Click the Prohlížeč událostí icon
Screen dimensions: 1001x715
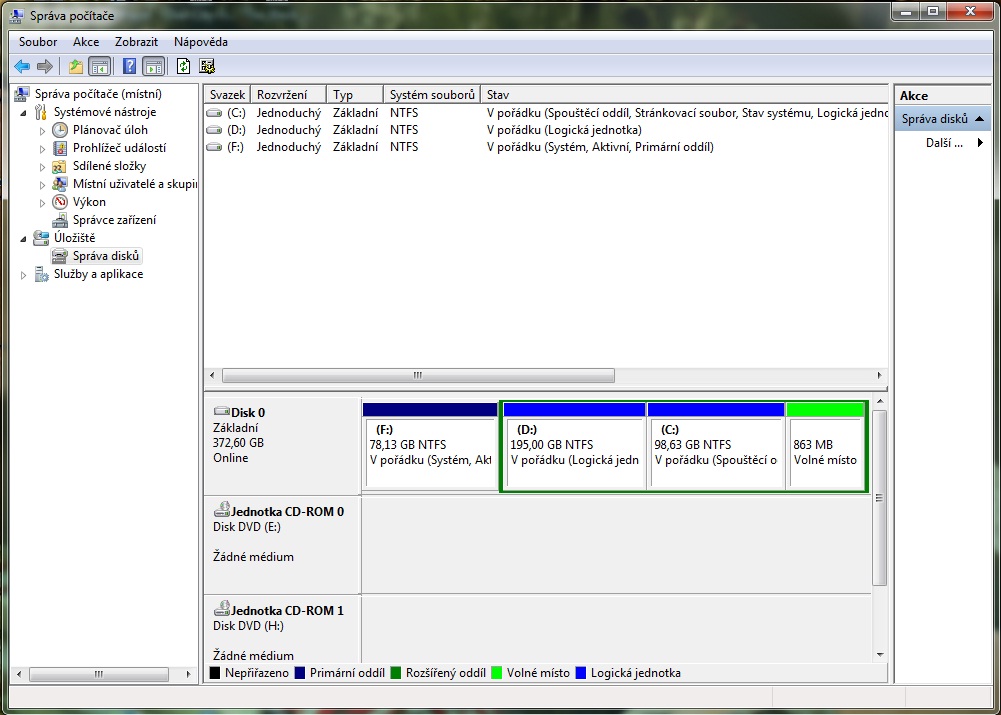coord(59,148)
